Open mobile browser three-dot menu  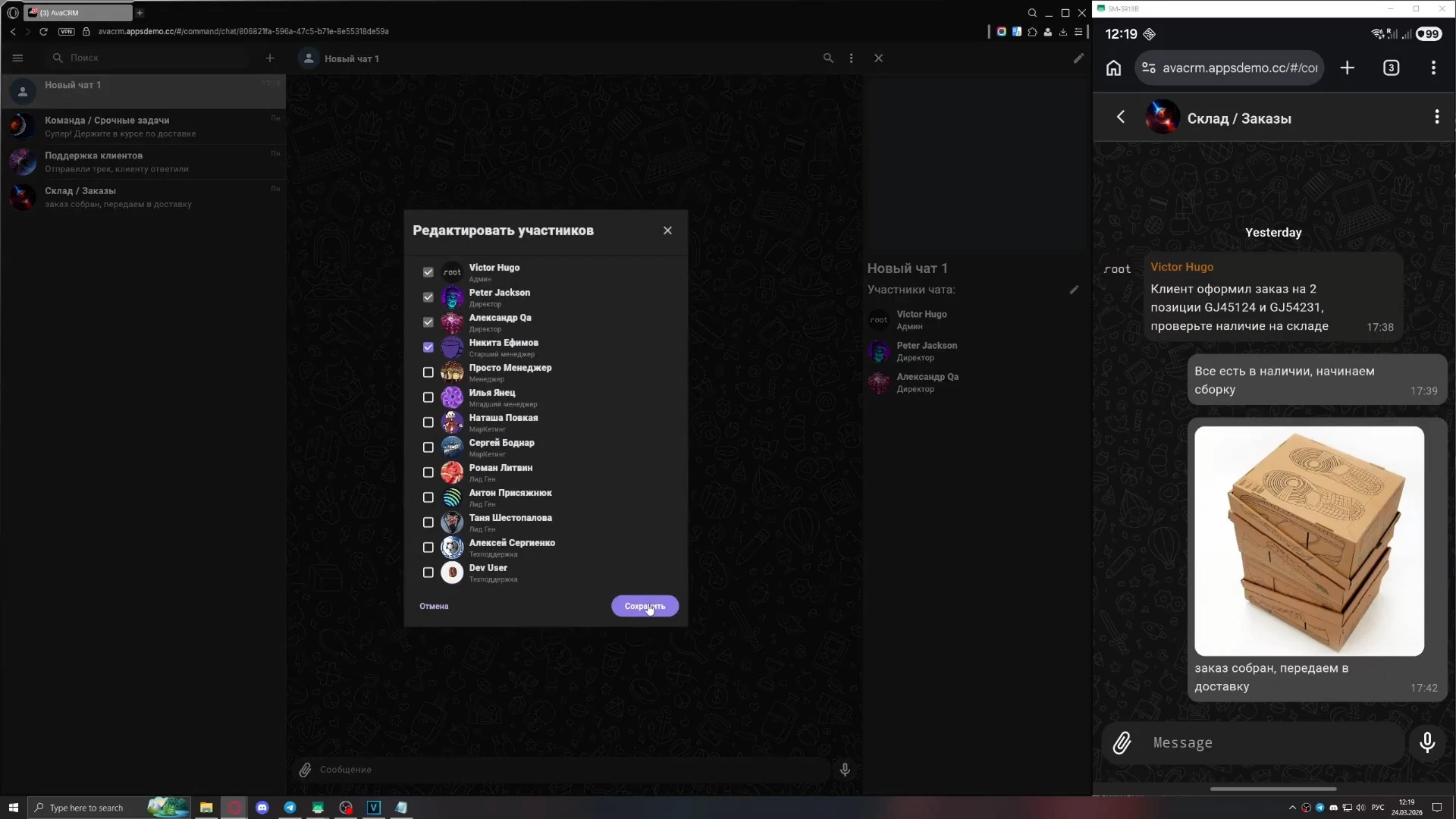pos(1432,67)
